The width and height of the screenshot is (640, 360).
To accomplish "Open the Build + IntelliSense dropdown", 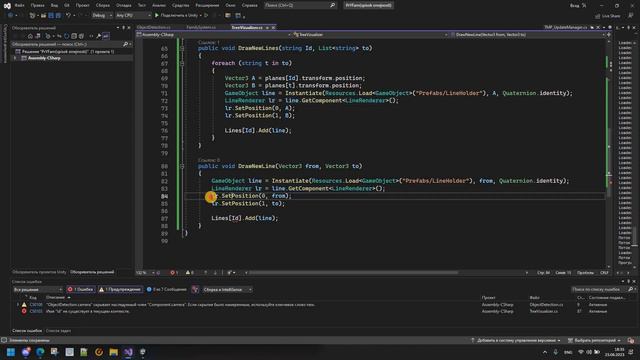I will click(227, 289).
